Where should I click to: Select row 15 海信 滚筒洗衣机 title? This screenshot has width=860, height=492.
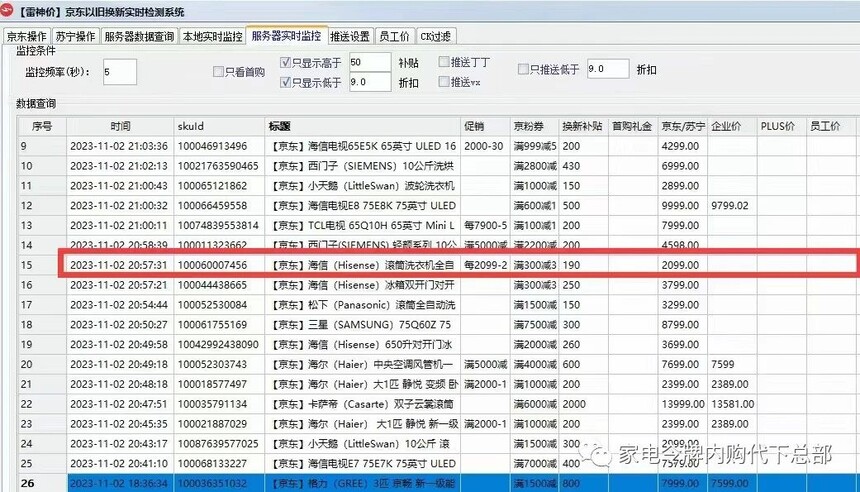[x=363, y=265]
